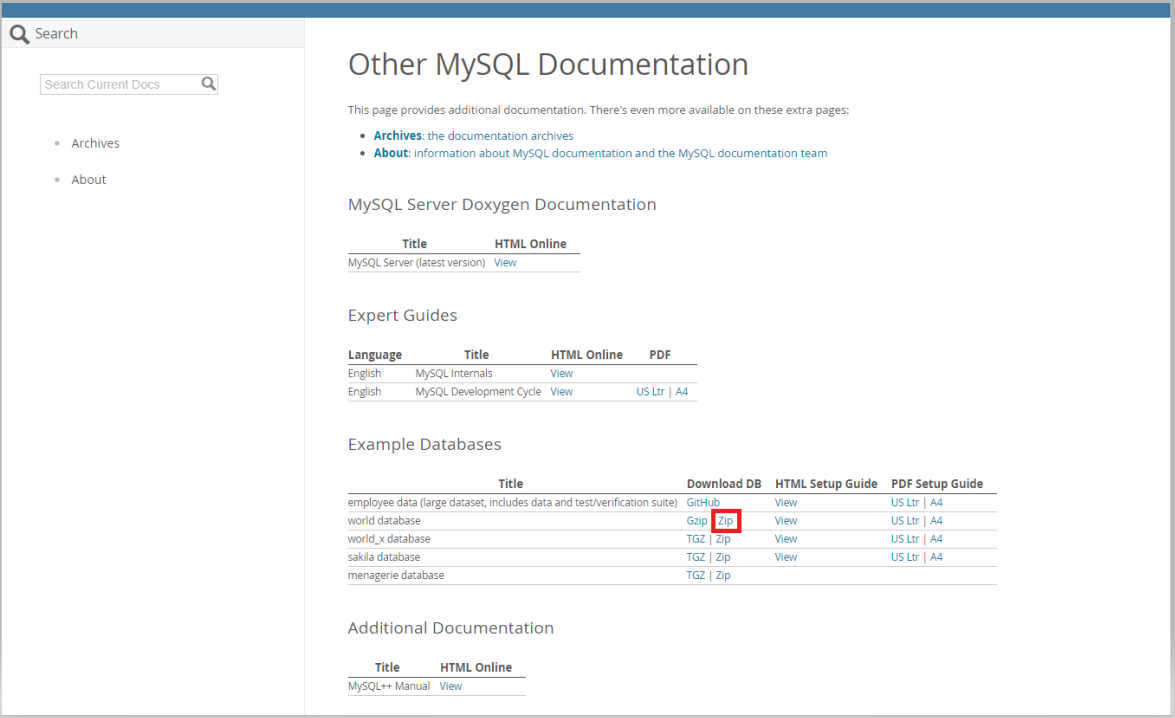Viewport: 1175px width, 718px height.
Task: Click the 'MySQL Server (latest version)' cell
Action: click(417, 263)
